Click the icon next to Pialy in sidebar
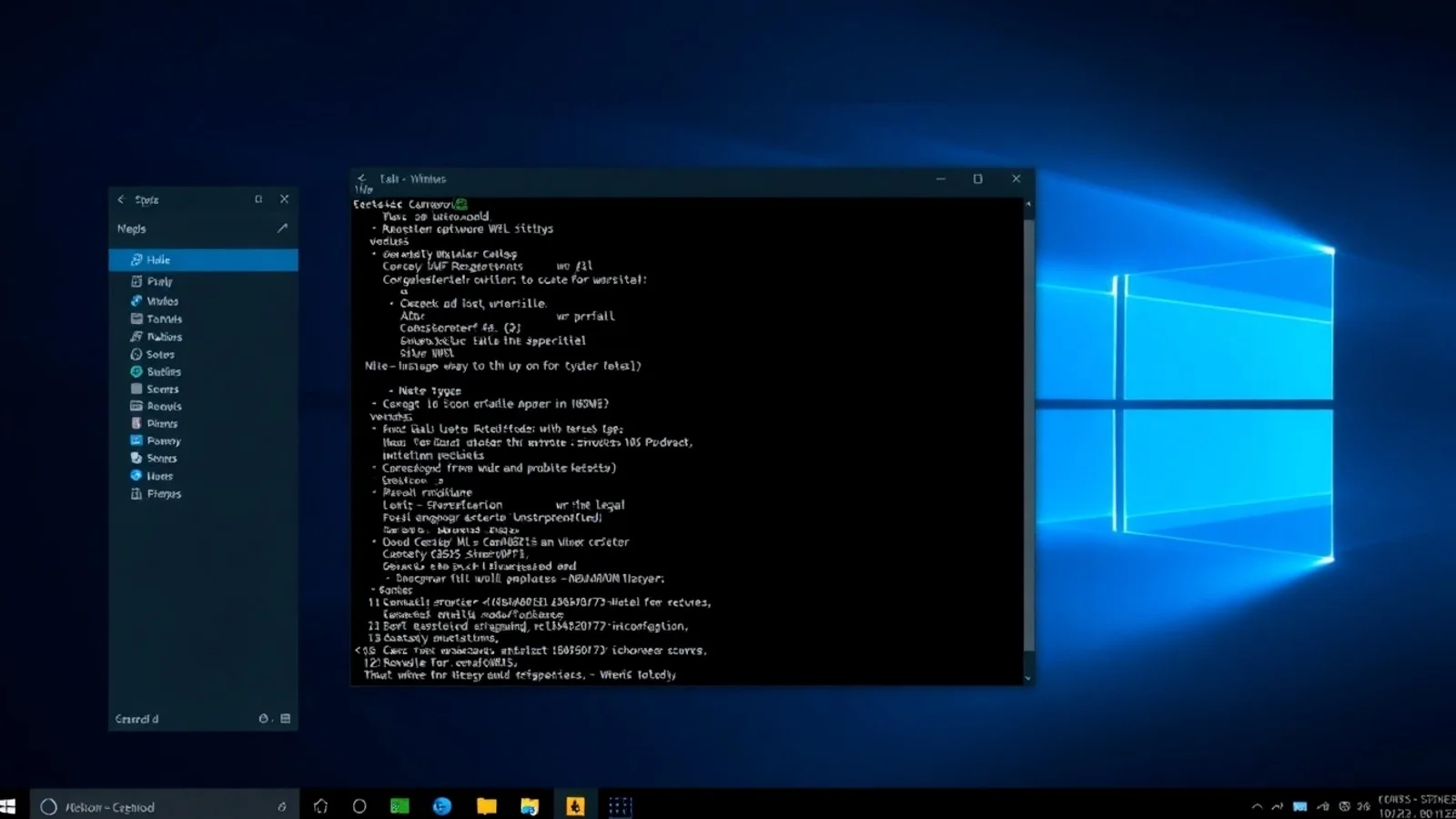The width and height of the screenshot is (1456, 819). [136, 281]
